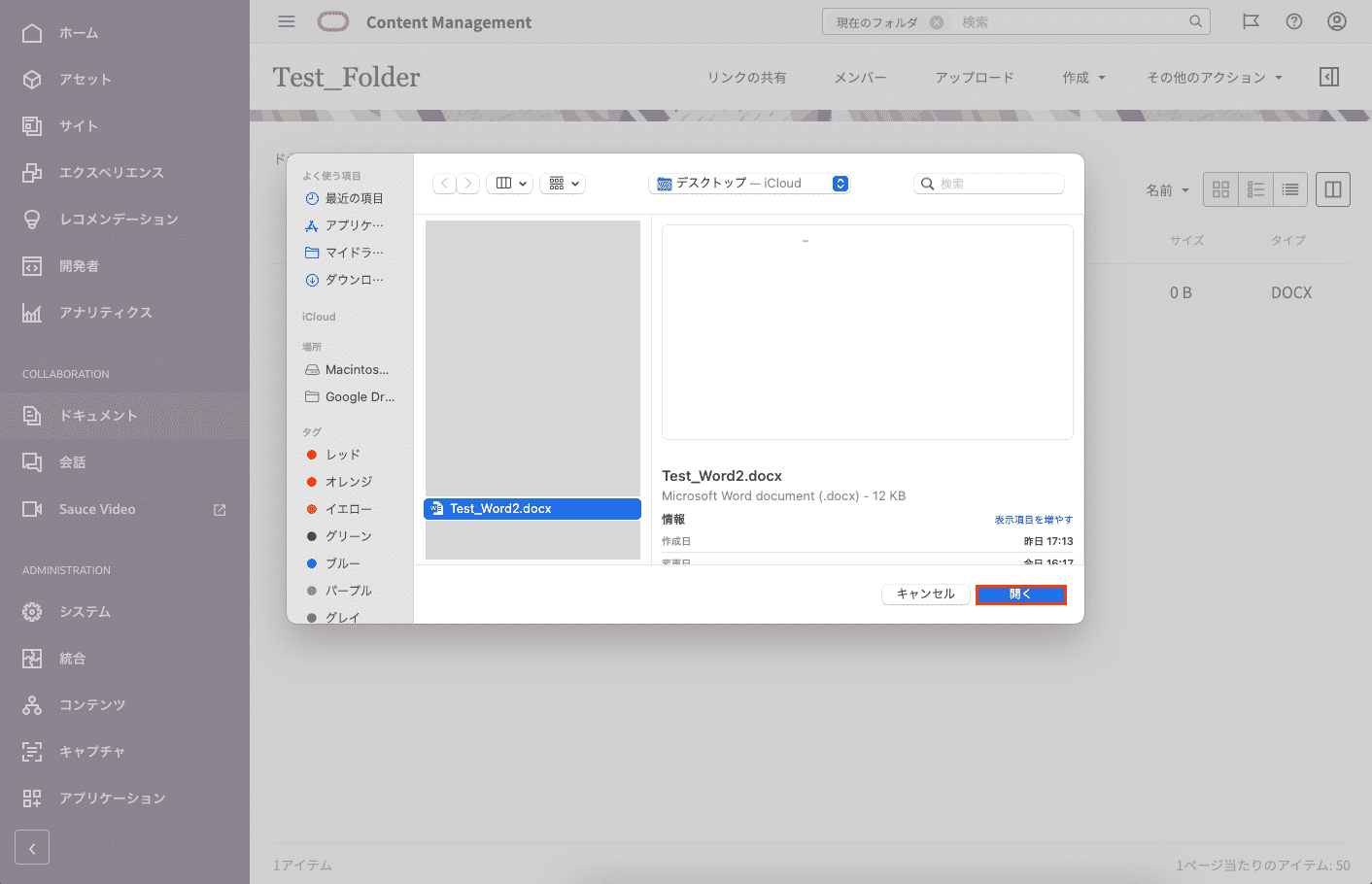Click 表示項目を増やす link
Screen dimensions: 1372x884
(1033, 520)
